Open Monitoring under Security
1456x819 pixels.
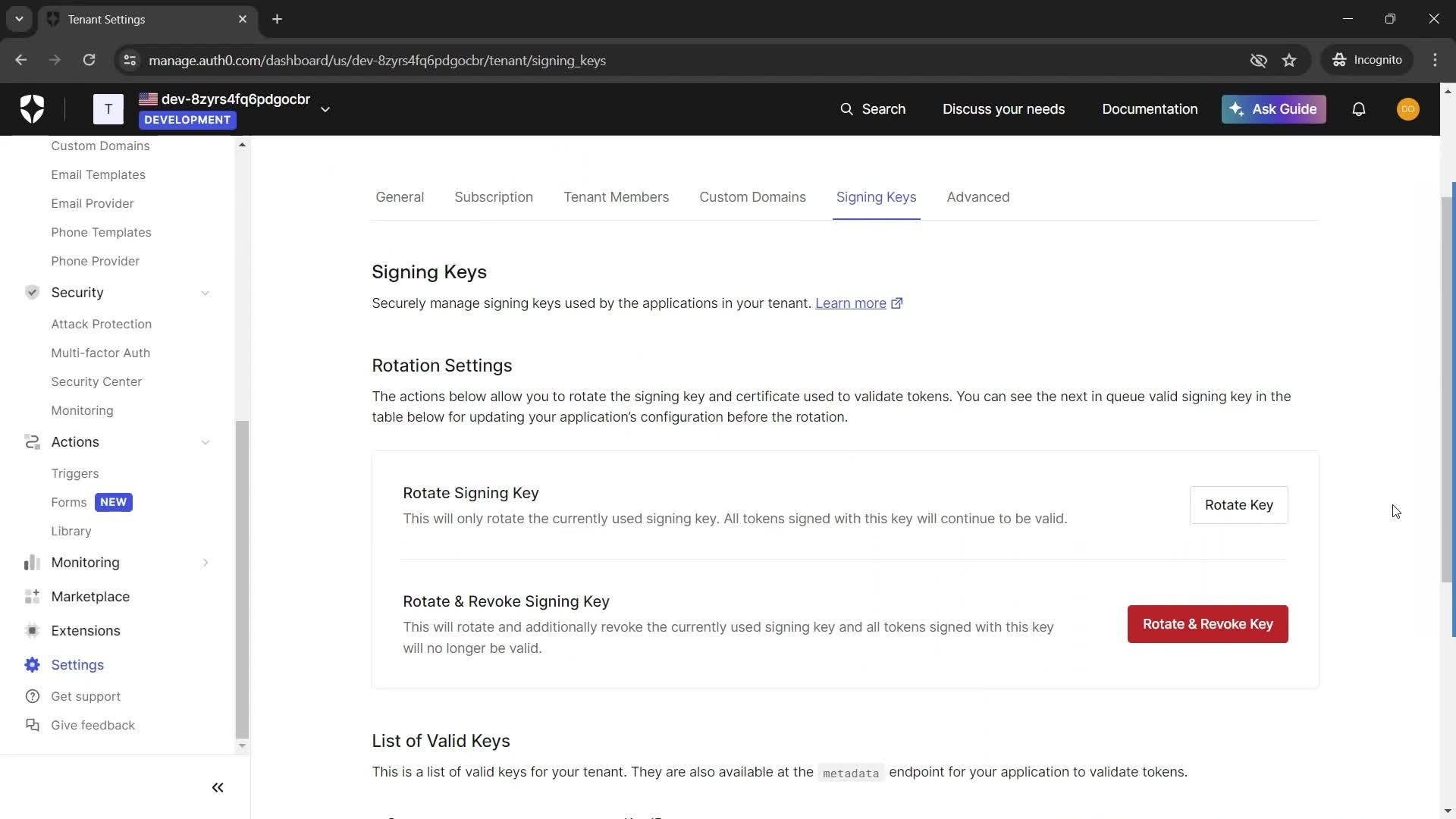coord(82,410)
